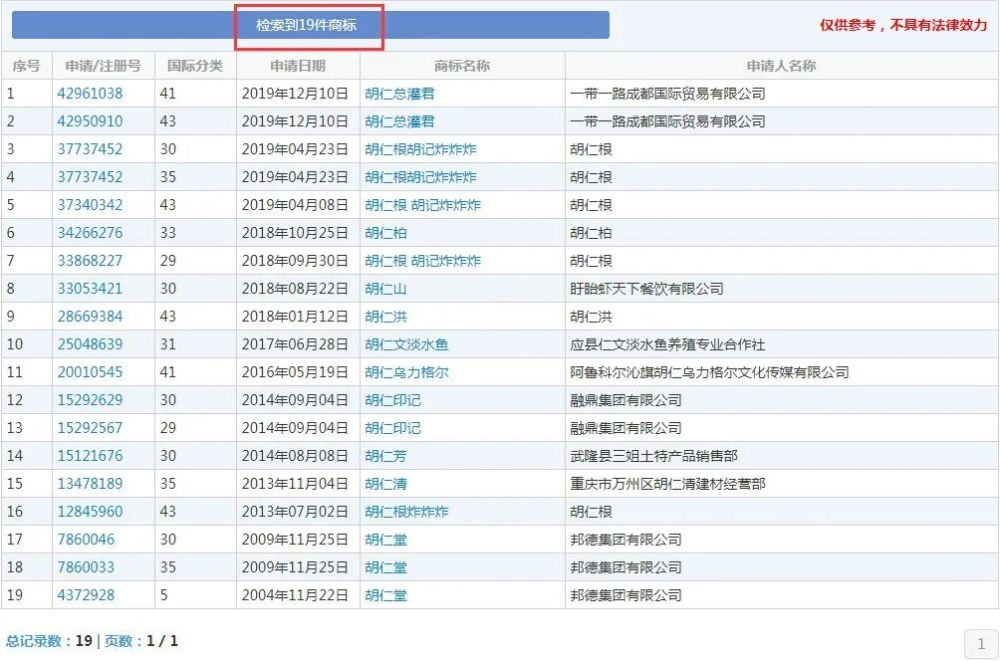Select applicant 重庆市万州区胡仁清建材经营部
The width and height of the screenshot is (1000, 661).
[x=668, y=484]
